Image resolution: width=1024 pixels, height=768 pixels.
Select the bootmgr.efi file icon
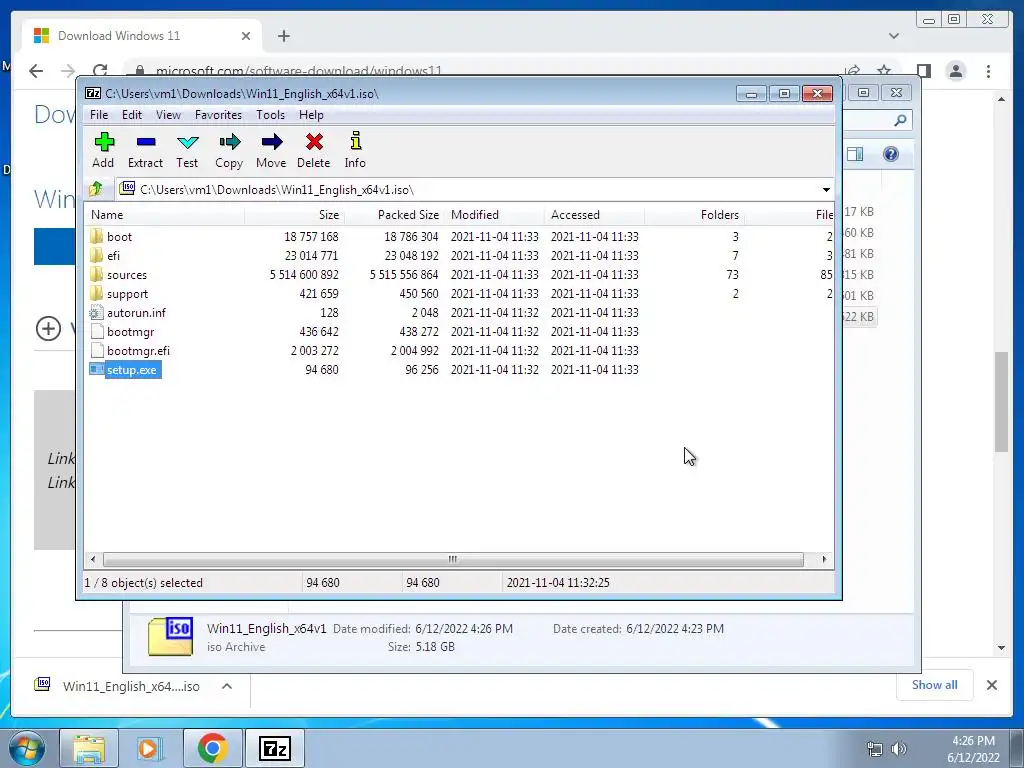(97, 350)
